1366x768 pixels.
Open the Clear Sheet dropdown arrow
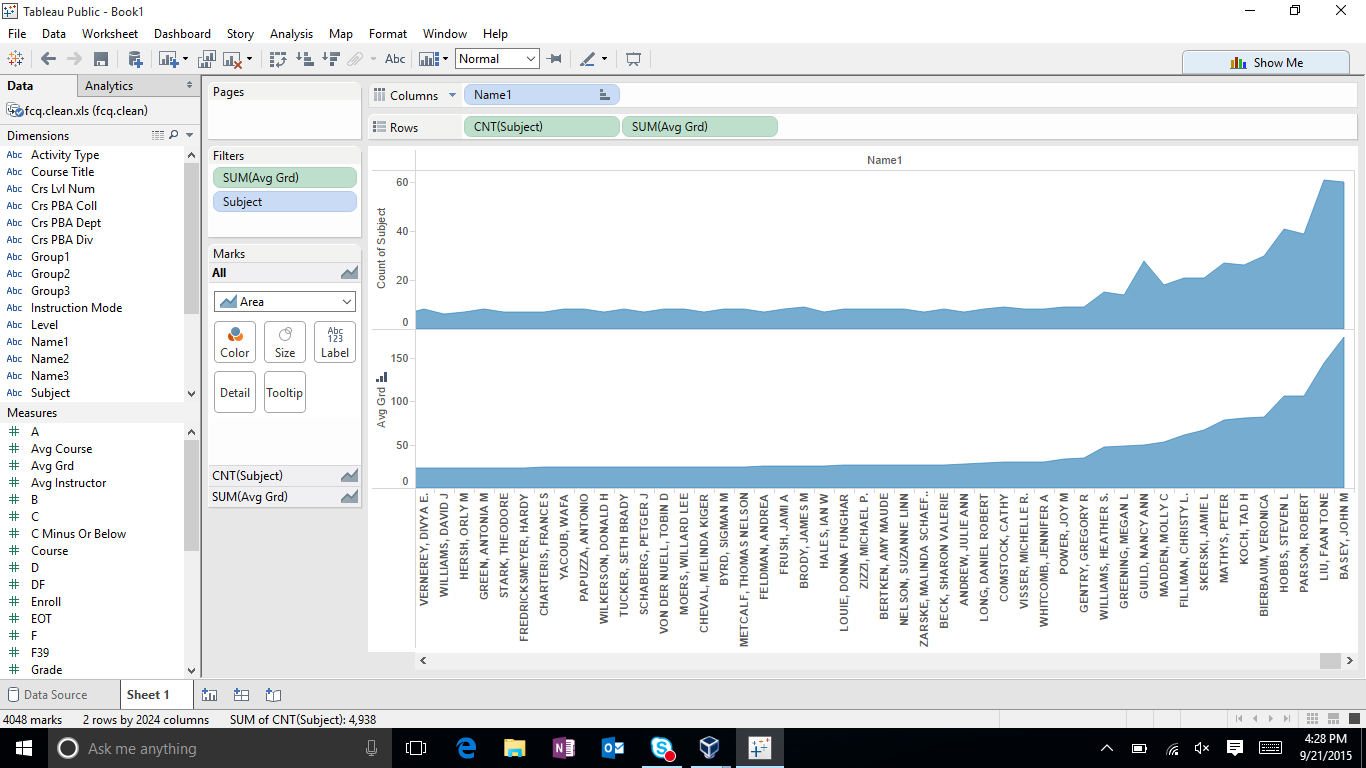[249, 60]
